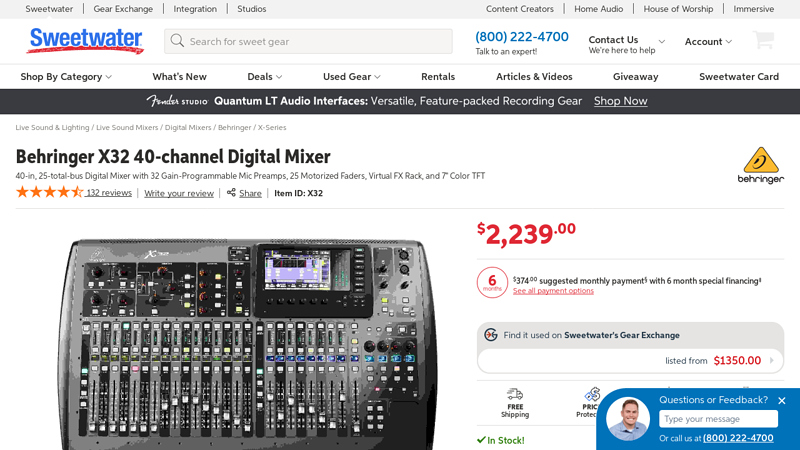Open the Giveaway menu item
This screenshot has width=800, height=450.
[635, 77]
